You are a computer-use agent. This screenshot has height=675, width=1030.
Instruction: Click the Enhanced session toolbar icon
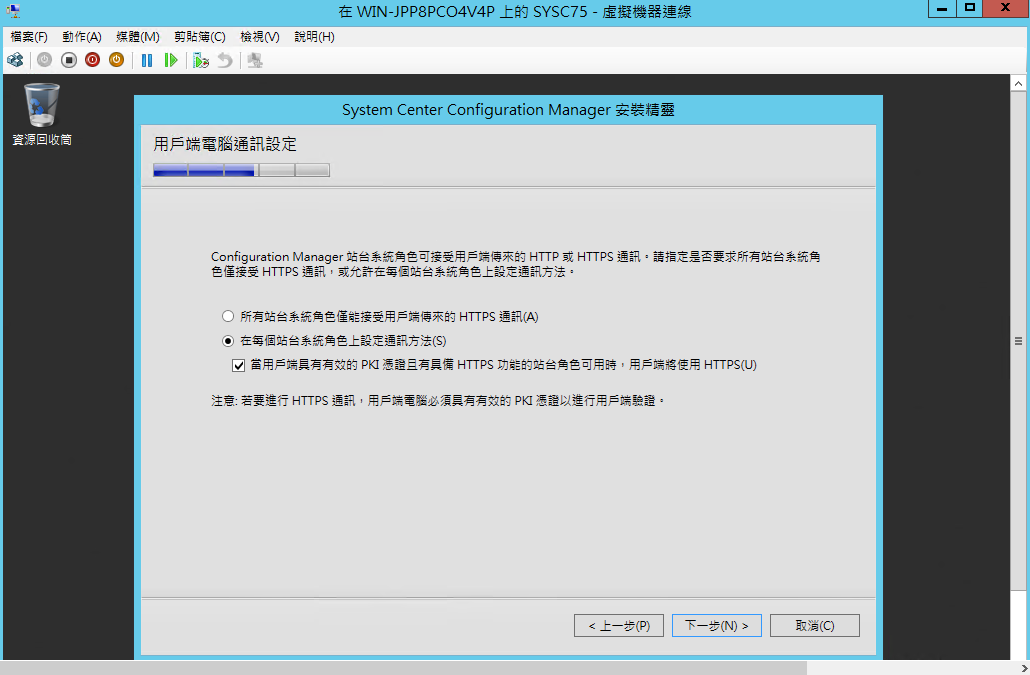coord(255,60)
